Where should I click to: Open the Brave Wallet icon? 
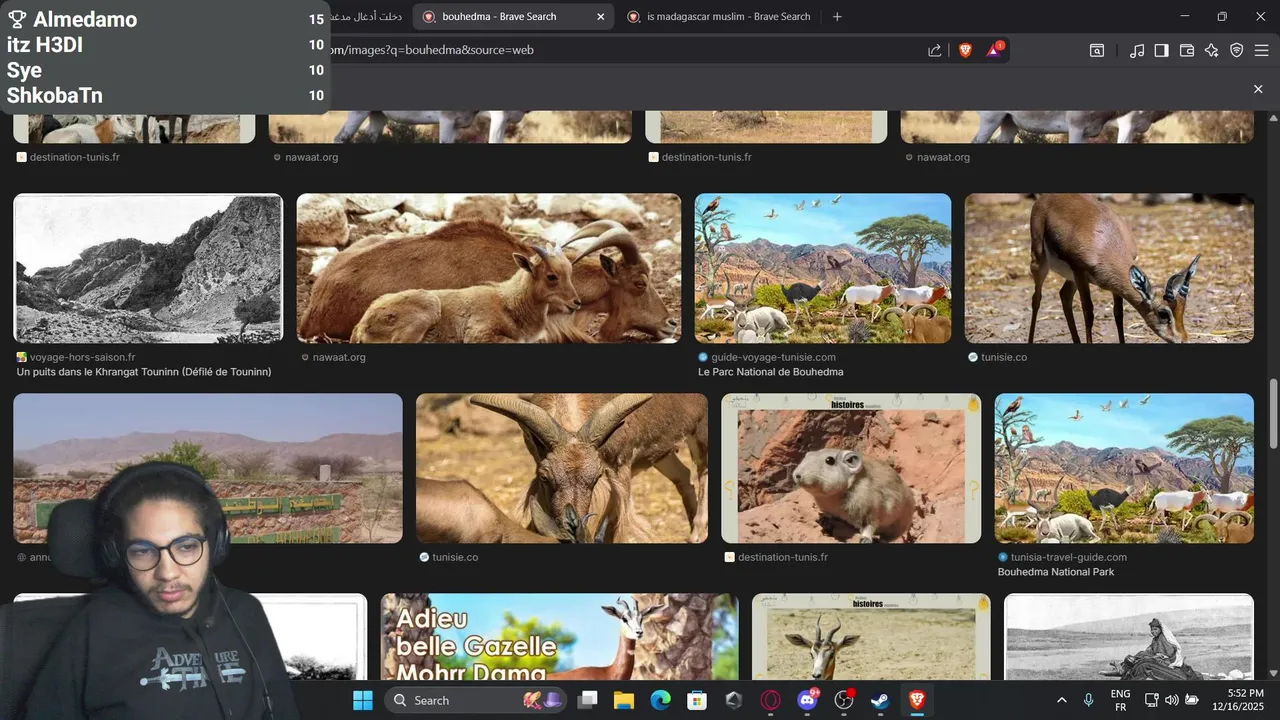[1187, 50]
